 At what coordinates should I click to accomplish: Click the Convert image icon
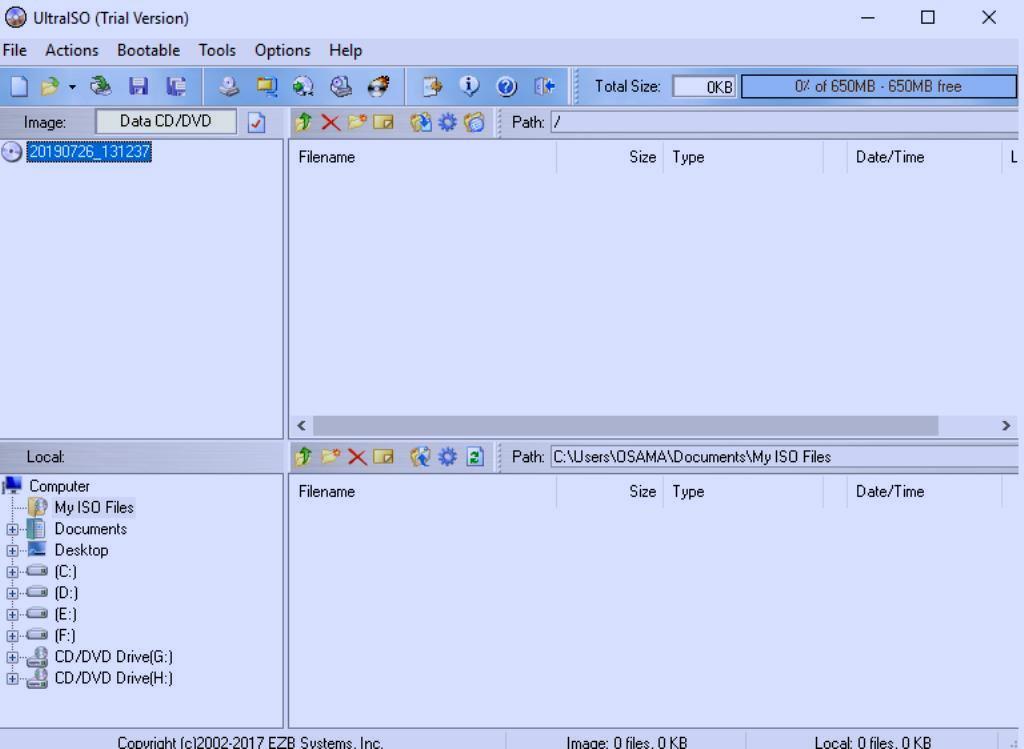point(266,86)
